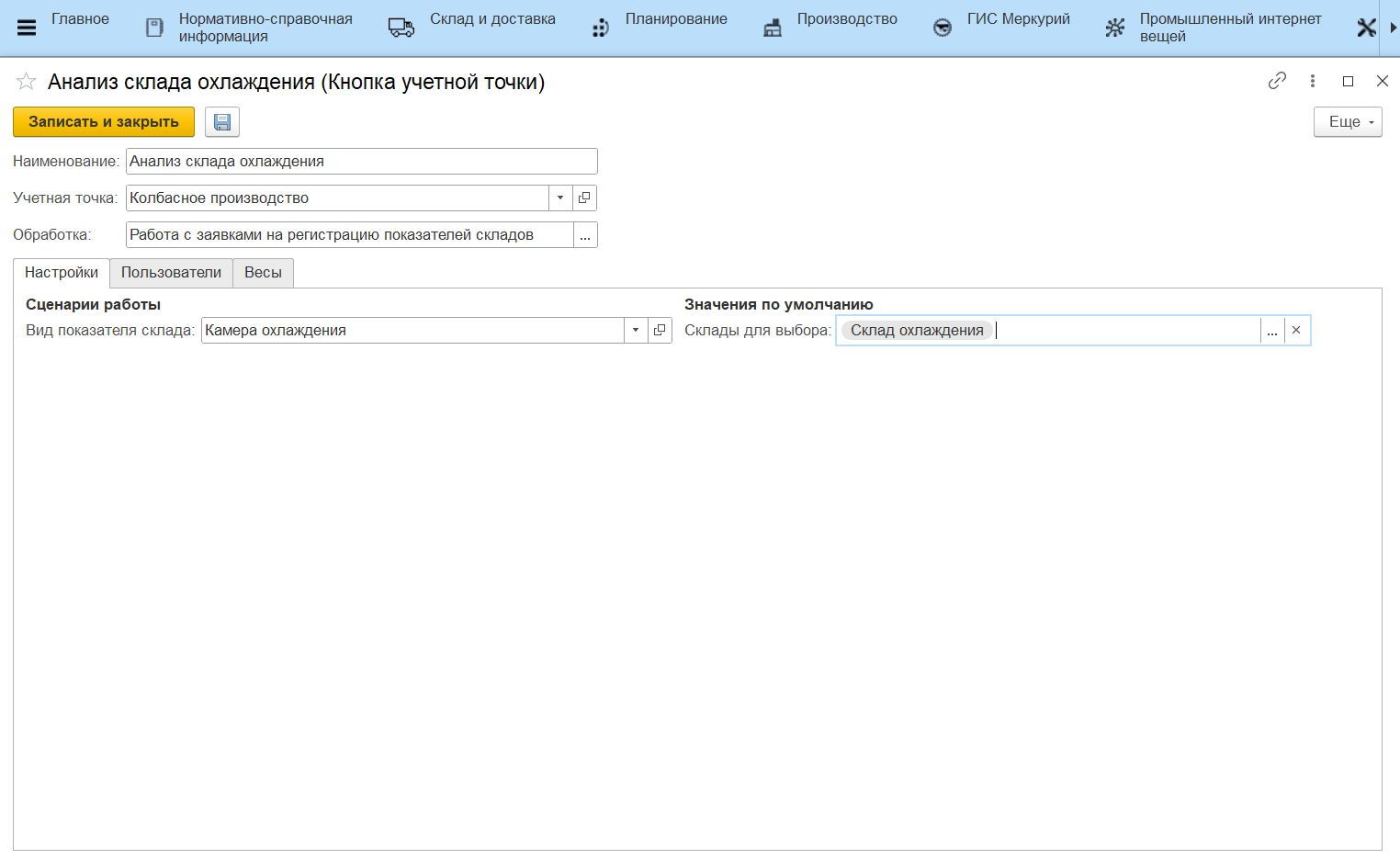The width and height of the screenshot is (1400, 859).
Task: Open the three-dot vertical options menu
Action: (1313, 81)
